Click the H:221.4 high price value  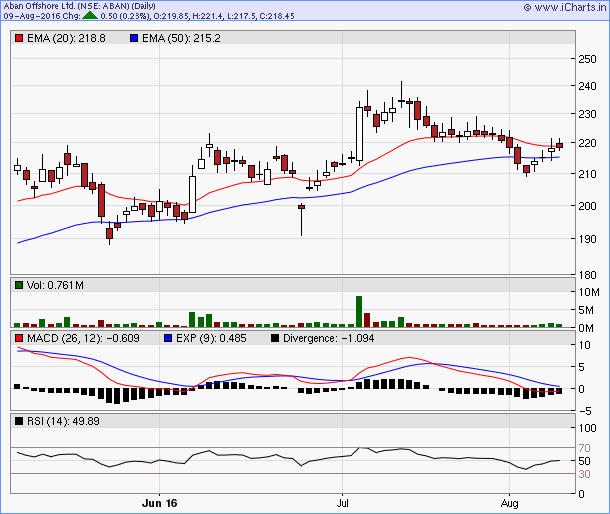[x=208, y=16]
